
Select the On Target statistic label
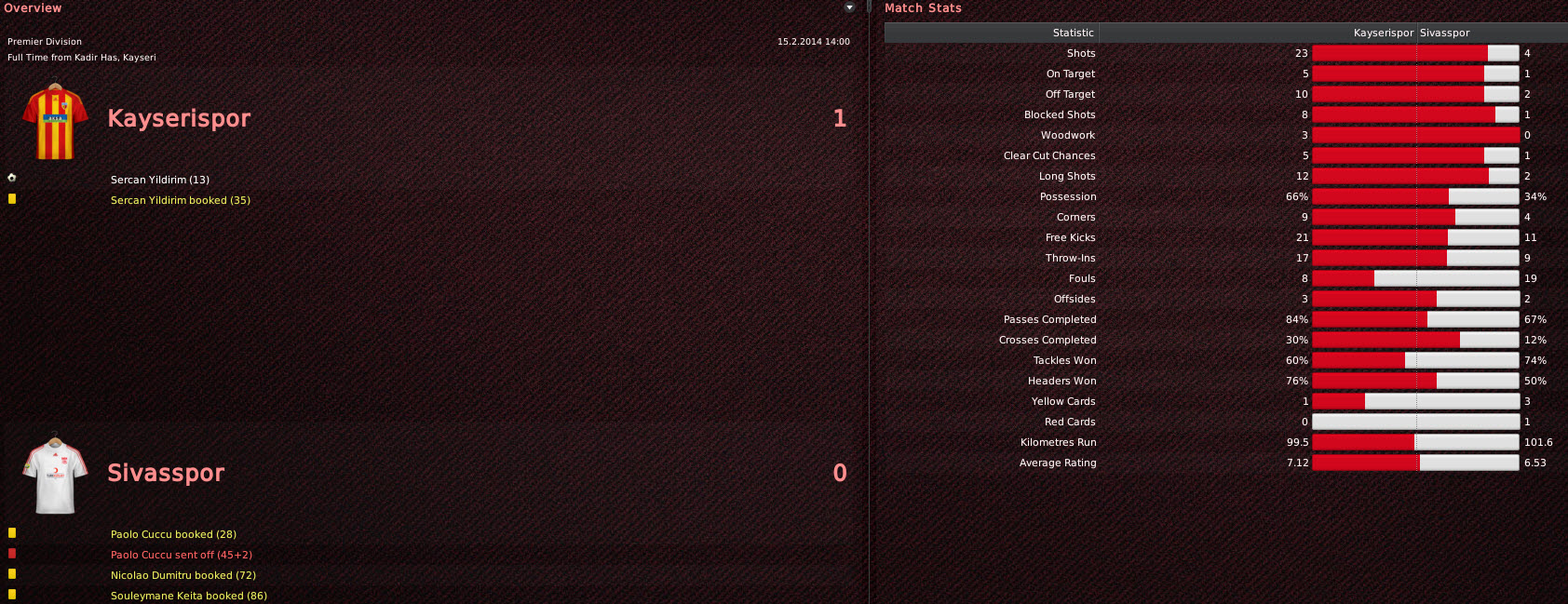tap(1071, 74)
